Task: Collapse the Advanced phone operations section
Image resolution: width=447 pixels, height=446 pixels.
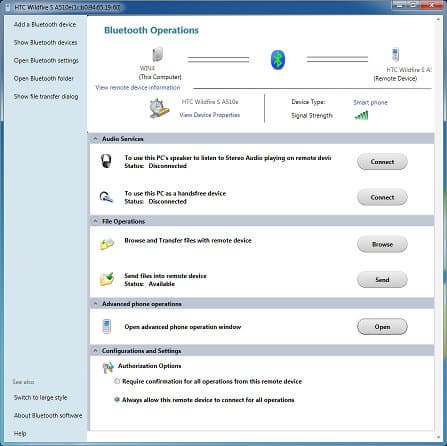Action: [x=95, y=304]
